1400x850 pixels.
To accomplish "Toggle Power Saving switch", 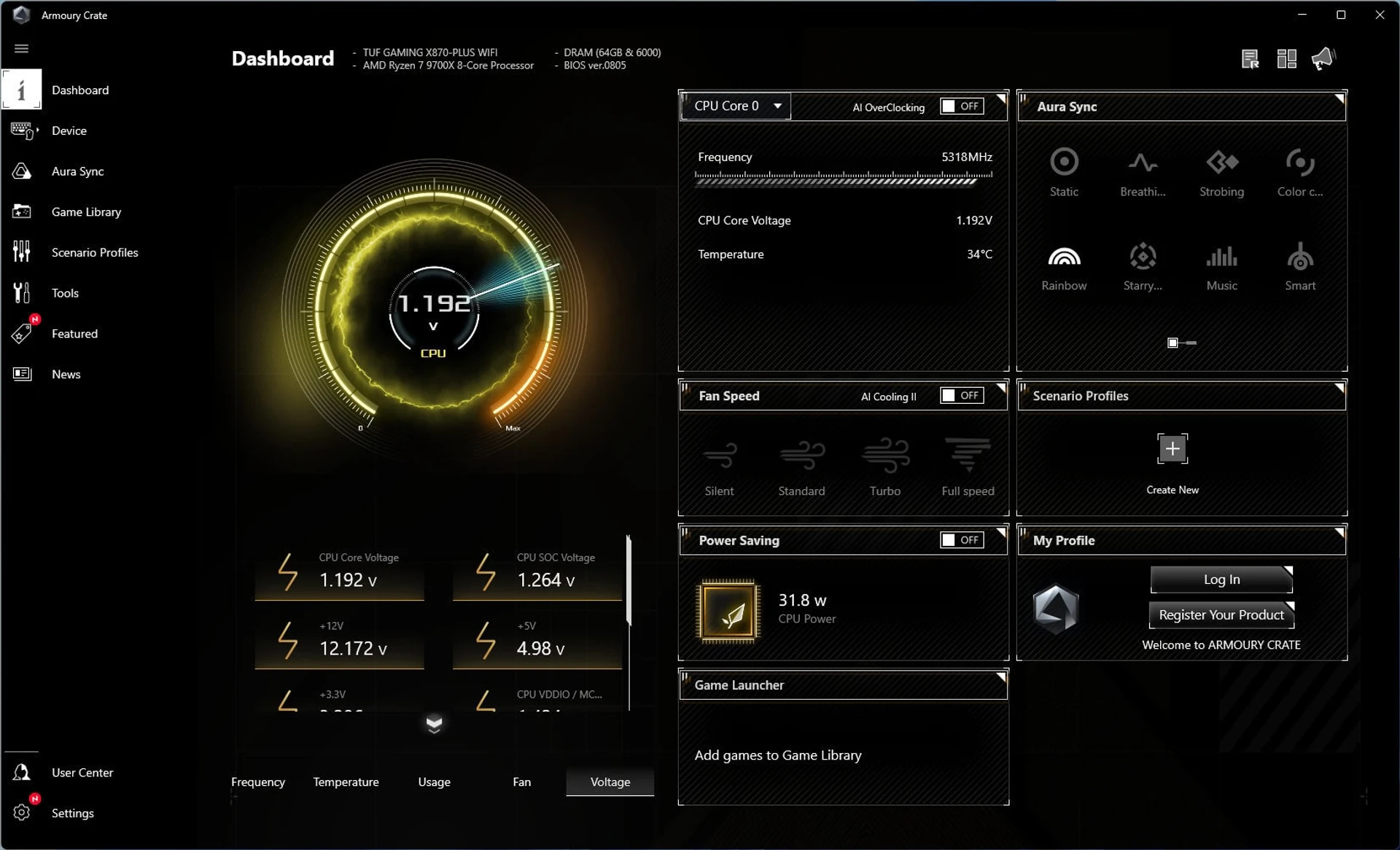I will click(962, 540).
